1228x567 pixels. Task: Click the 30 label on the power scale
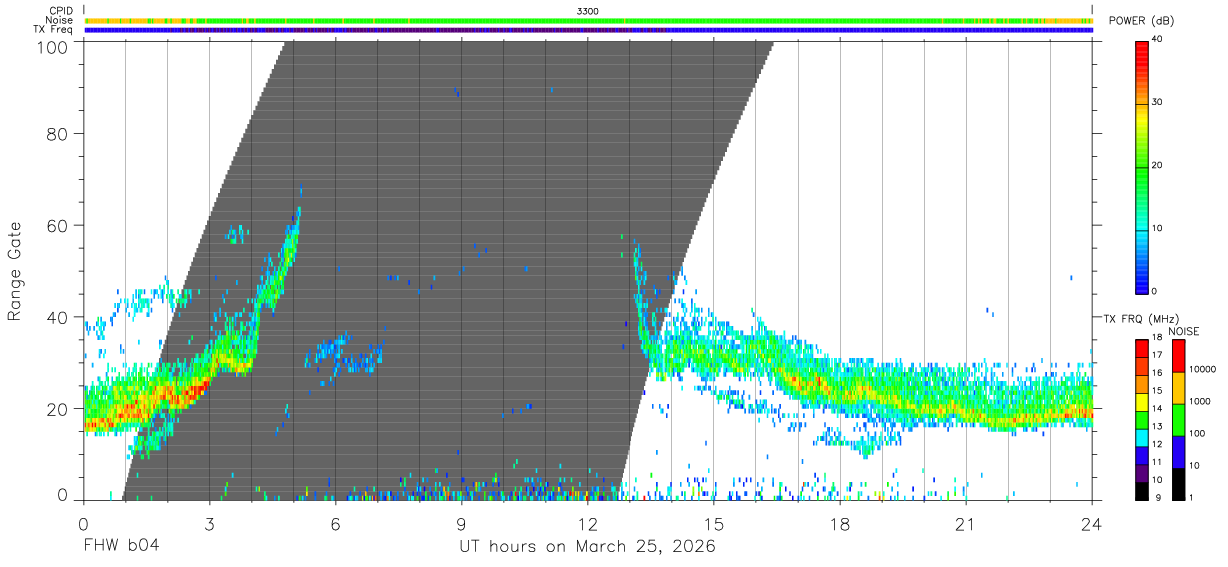[1159, 103]
